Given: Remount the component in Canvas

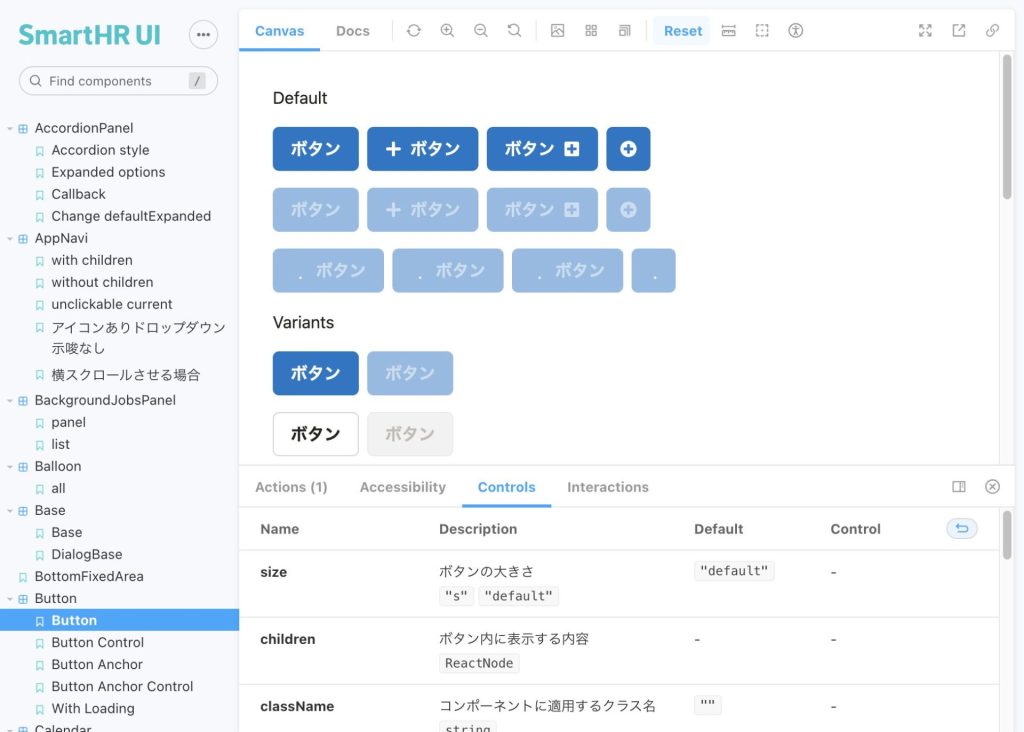Looking at the screenshot, I should pyautogui.click(x=413, y=30).
